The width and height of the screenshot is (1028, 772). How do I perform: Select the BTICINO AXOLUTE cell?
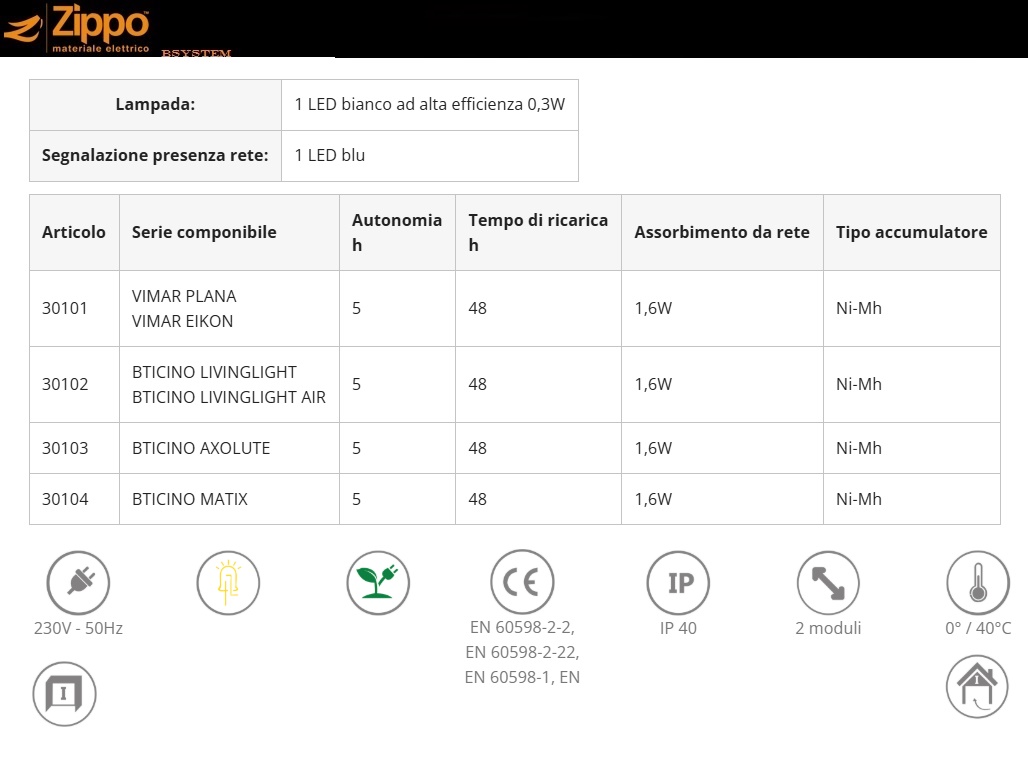coord(229,448)
